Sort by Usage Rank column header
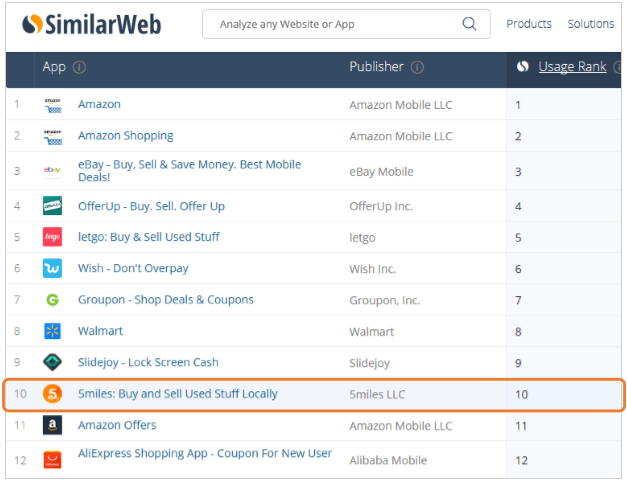The height and width of the screenshot is (487, 627). (x=572, y=66)
